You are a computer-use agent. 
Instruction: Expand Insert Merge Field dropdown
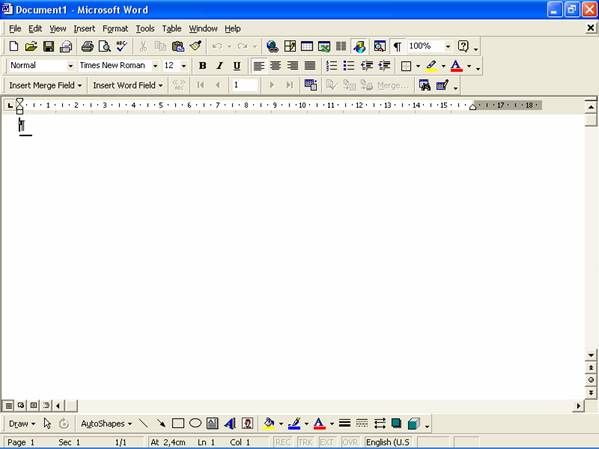pos(45,85)
